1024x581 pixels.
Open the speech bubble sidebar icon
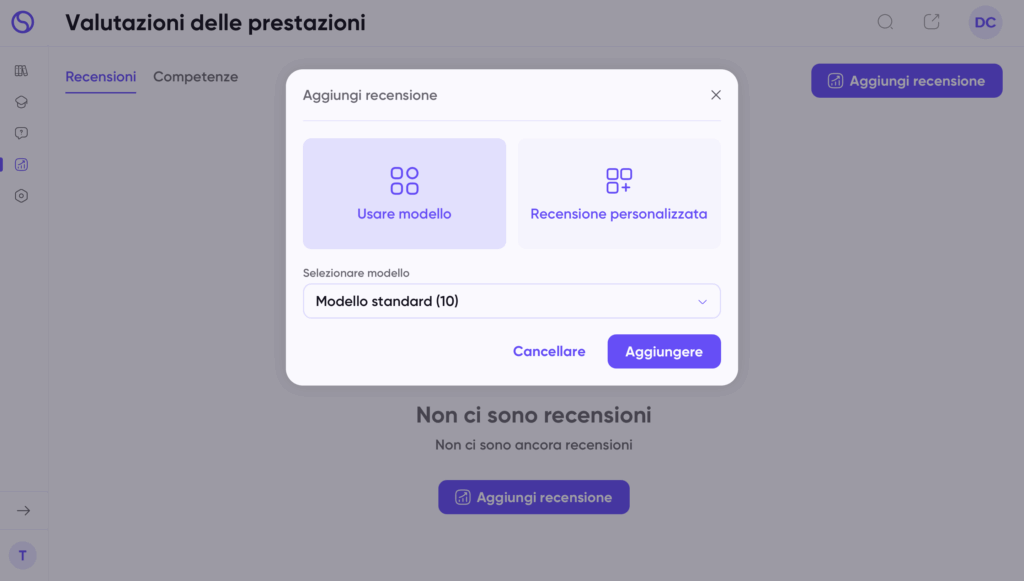click(22, 133)
